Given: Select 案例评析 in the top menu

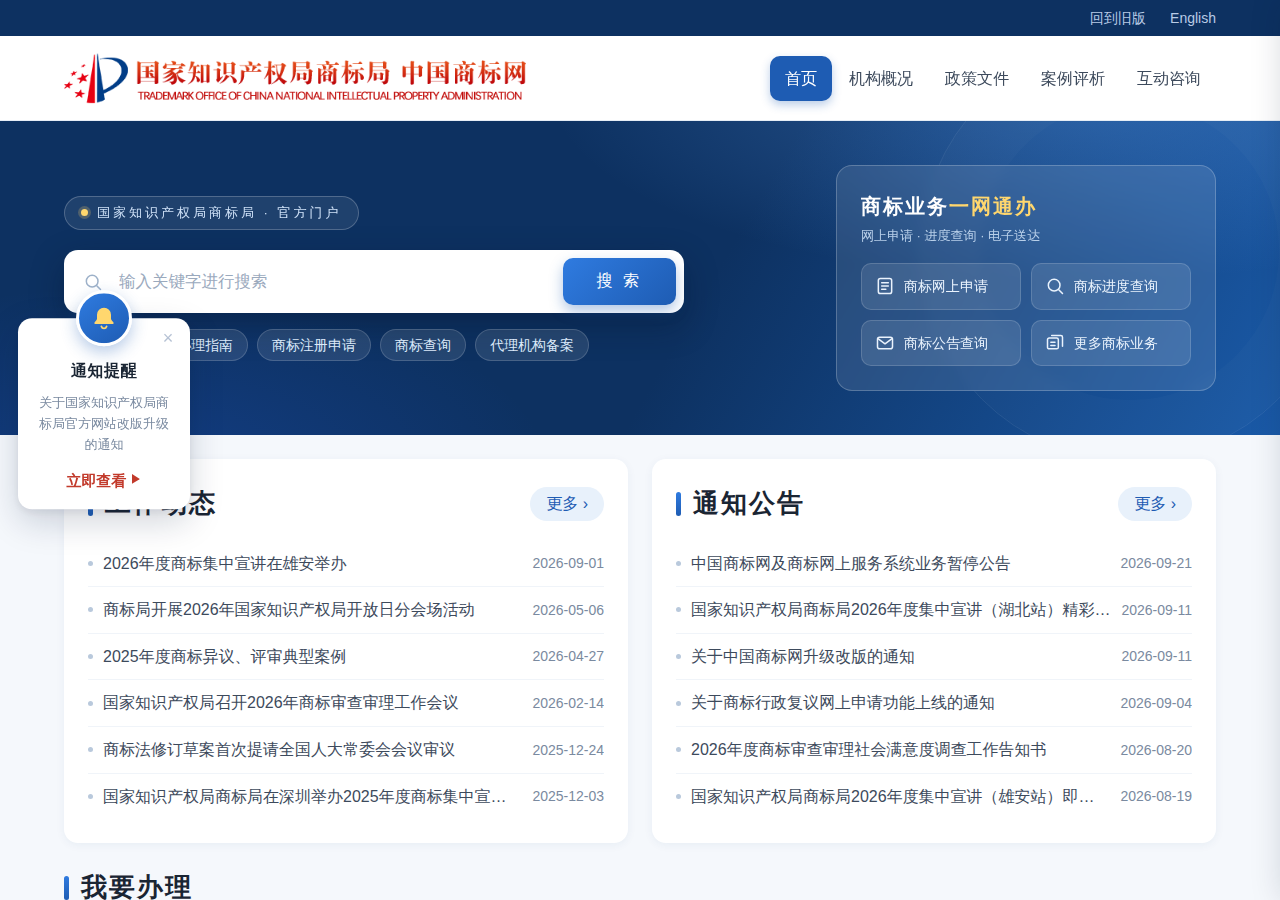Looking at the screenshot, I should (1073, 78).
